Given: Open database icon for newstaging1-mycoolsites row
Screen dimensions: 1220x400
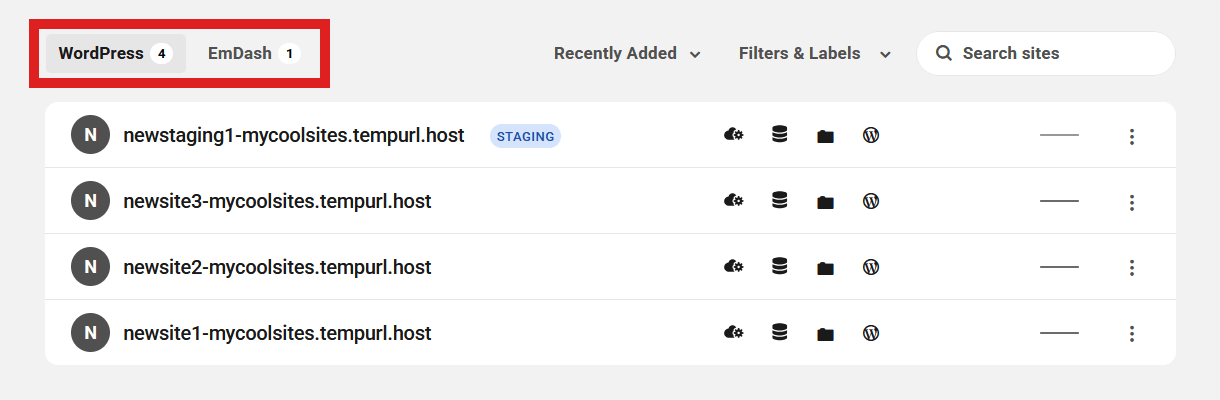Looking at the screenshot, I should 780,135.
